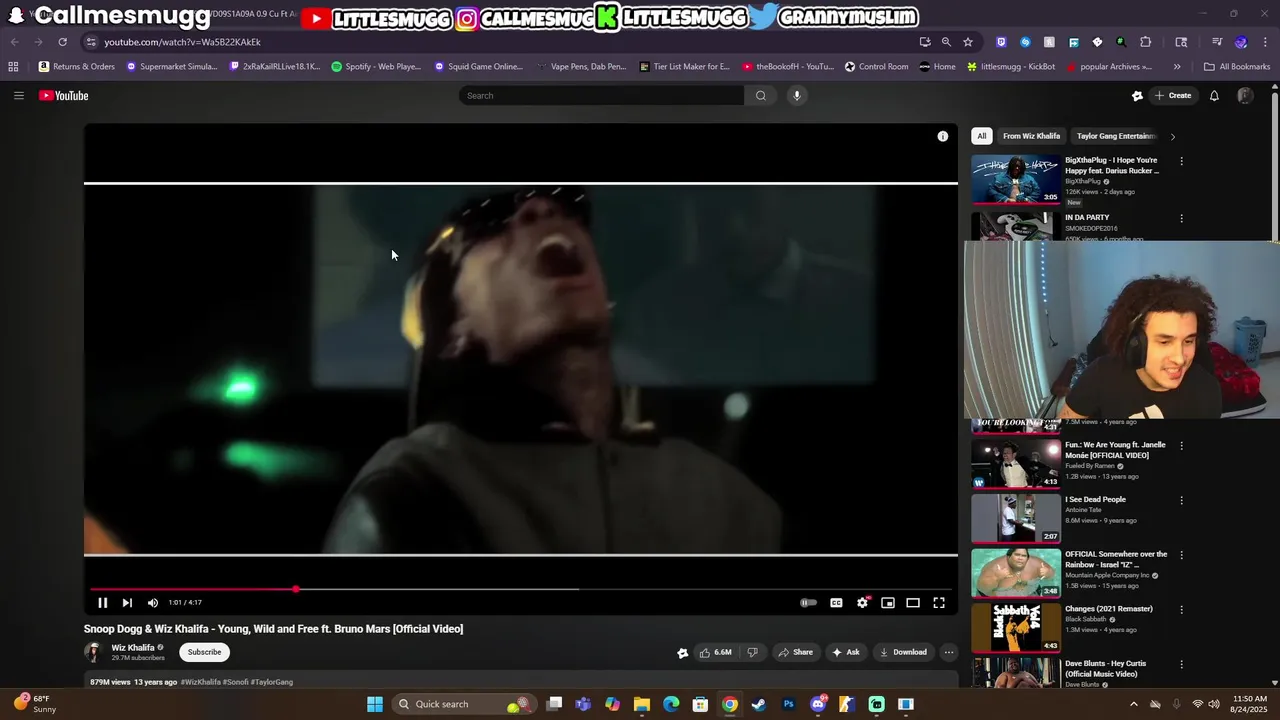The height and width of the screenshot is (720, 1280).
Task: Open littlesmugg - KickBot bookmark
Action: [1011, 67]
